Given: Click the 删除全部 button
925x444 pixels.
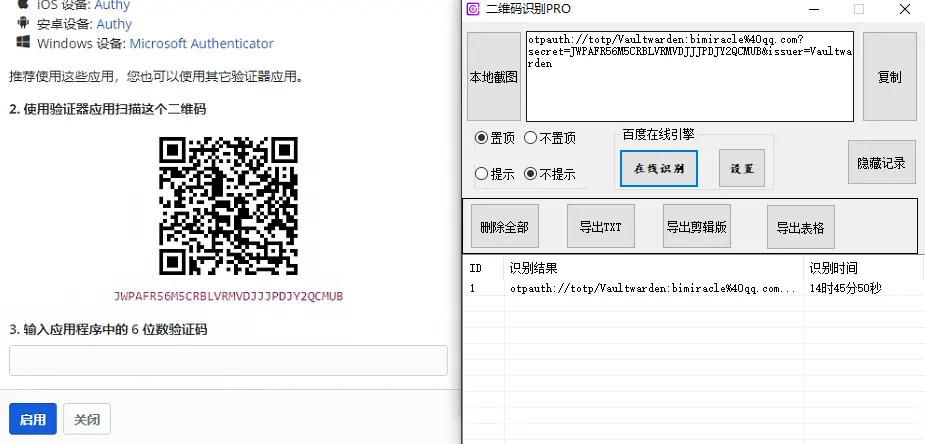Looking at the screenshot, I should tap(505, 226).
